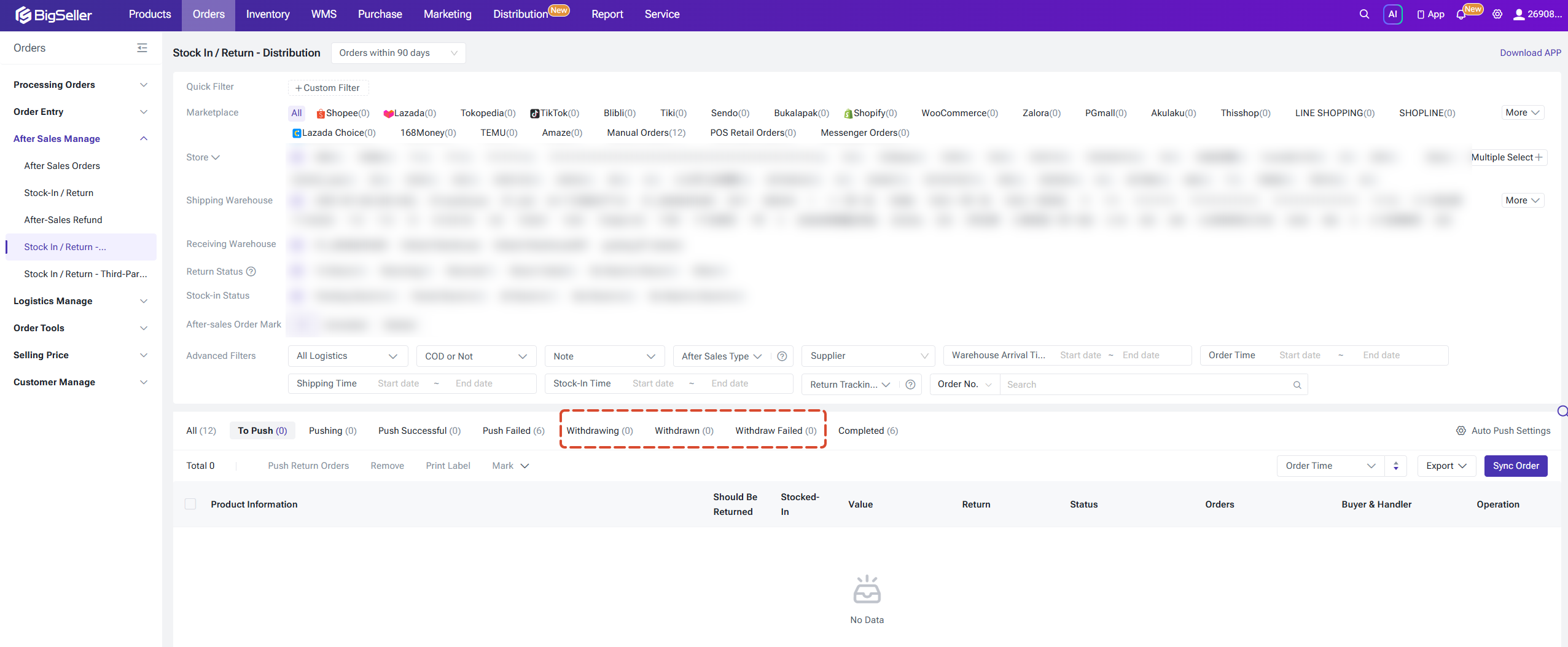Click the After Sales Type help icon
Viewport: 1568px width, 647px height.
782,356
